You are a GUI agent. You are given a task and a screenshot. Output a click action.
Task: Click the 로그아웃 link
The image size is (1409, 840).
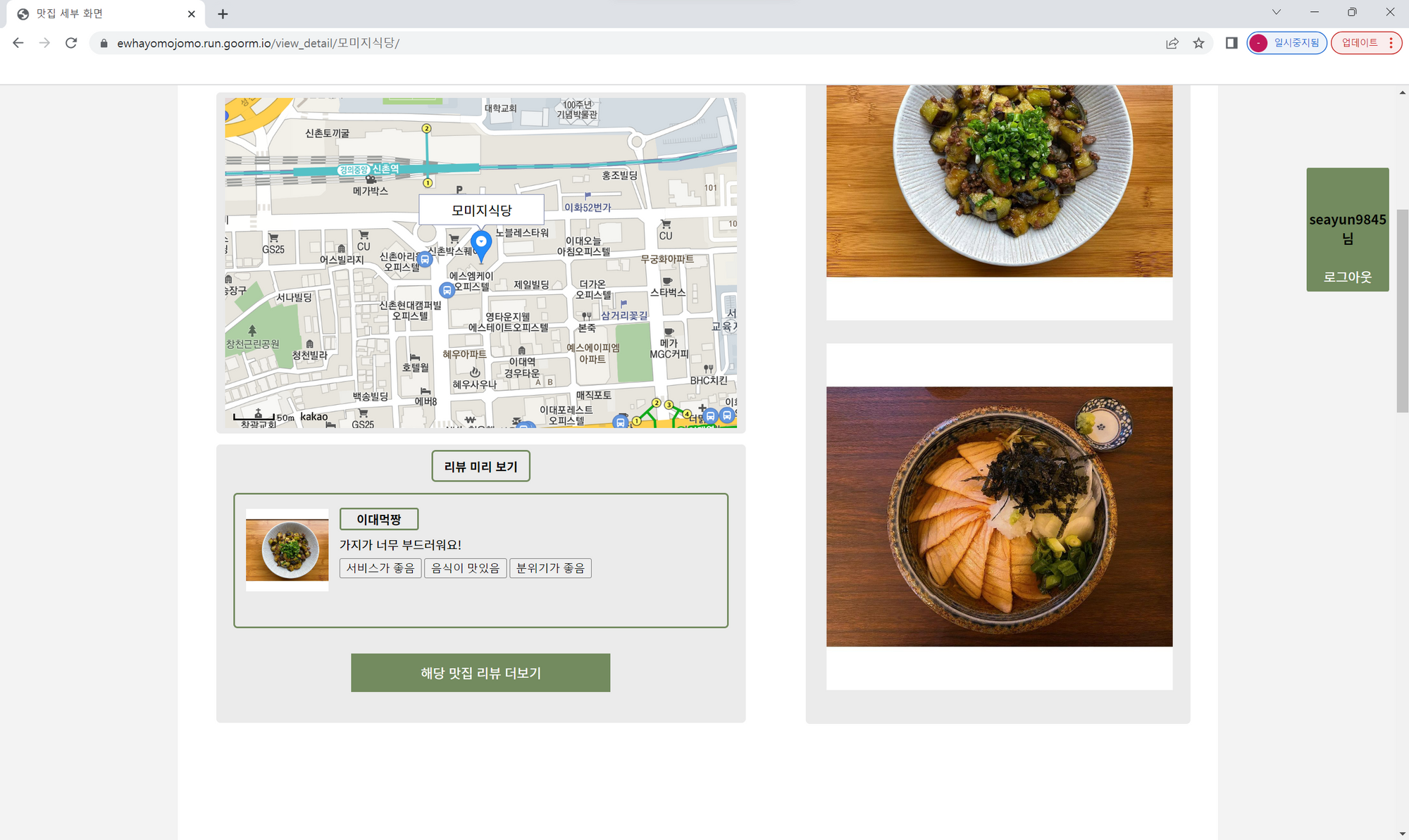coord(1347,277)
